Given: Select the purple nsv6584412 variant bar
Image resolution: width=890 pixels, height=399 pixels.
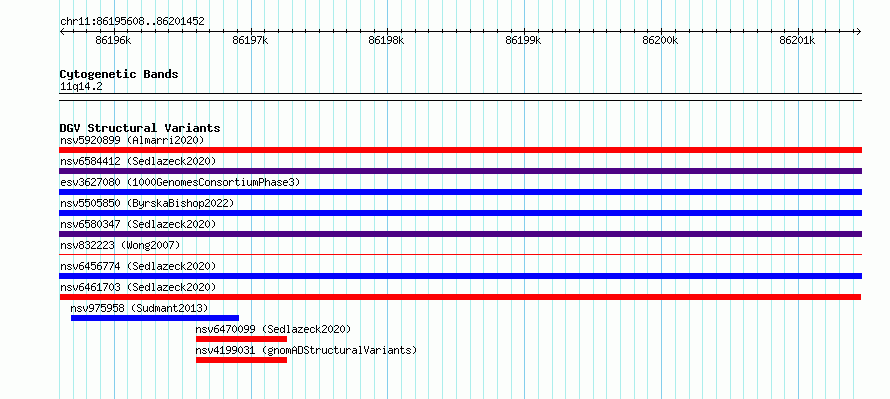Looking at the screenshot, I should click(x=460, y=171).
